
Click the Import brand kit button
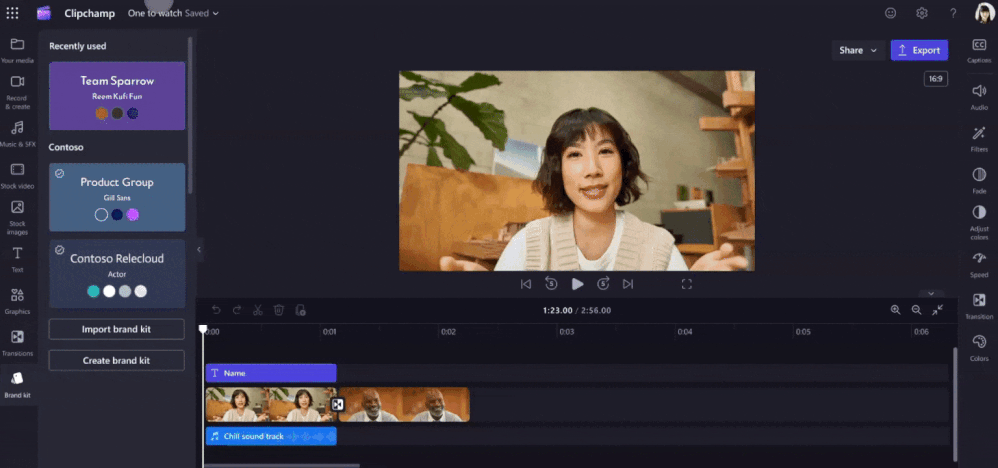coord(116,329)
